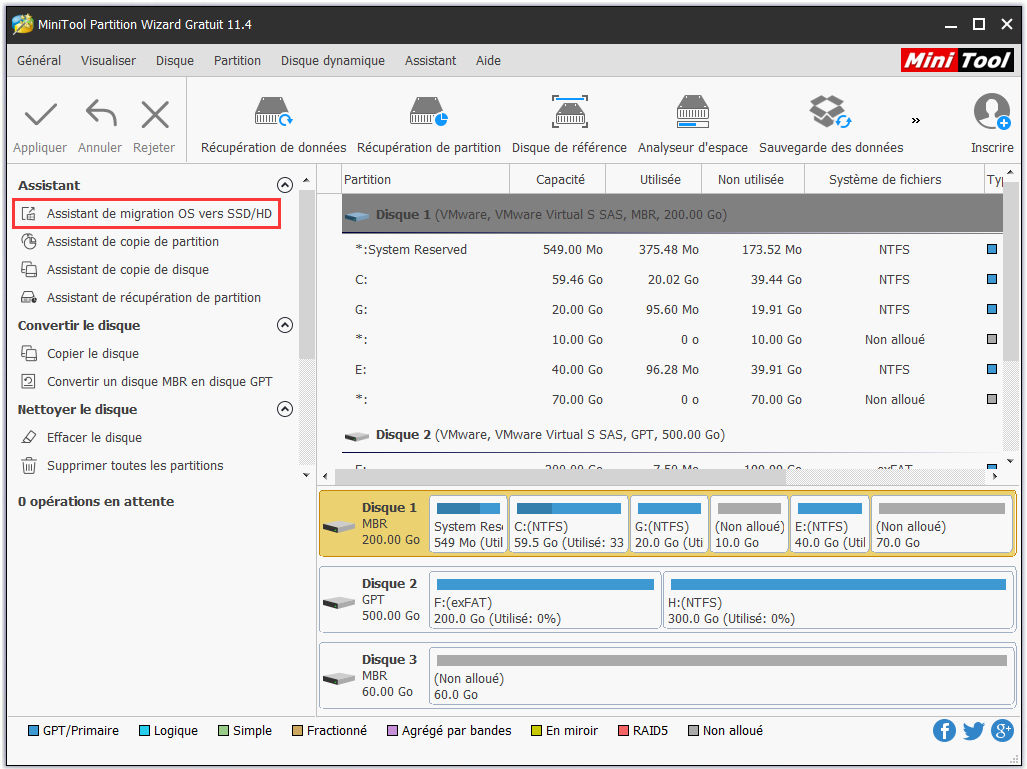Click the MiniTool logo
This screenshot has height=769, width=1027.
(x=957, y=60)
